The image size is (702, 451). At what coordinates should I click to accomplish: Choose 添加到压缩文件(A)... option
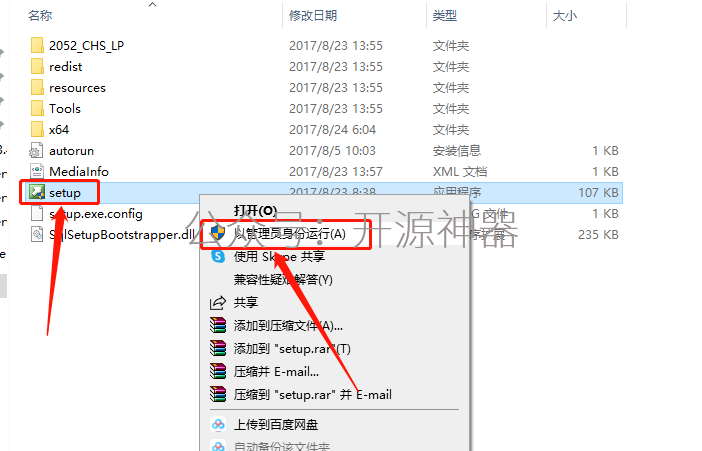click(x=288, y=326)
